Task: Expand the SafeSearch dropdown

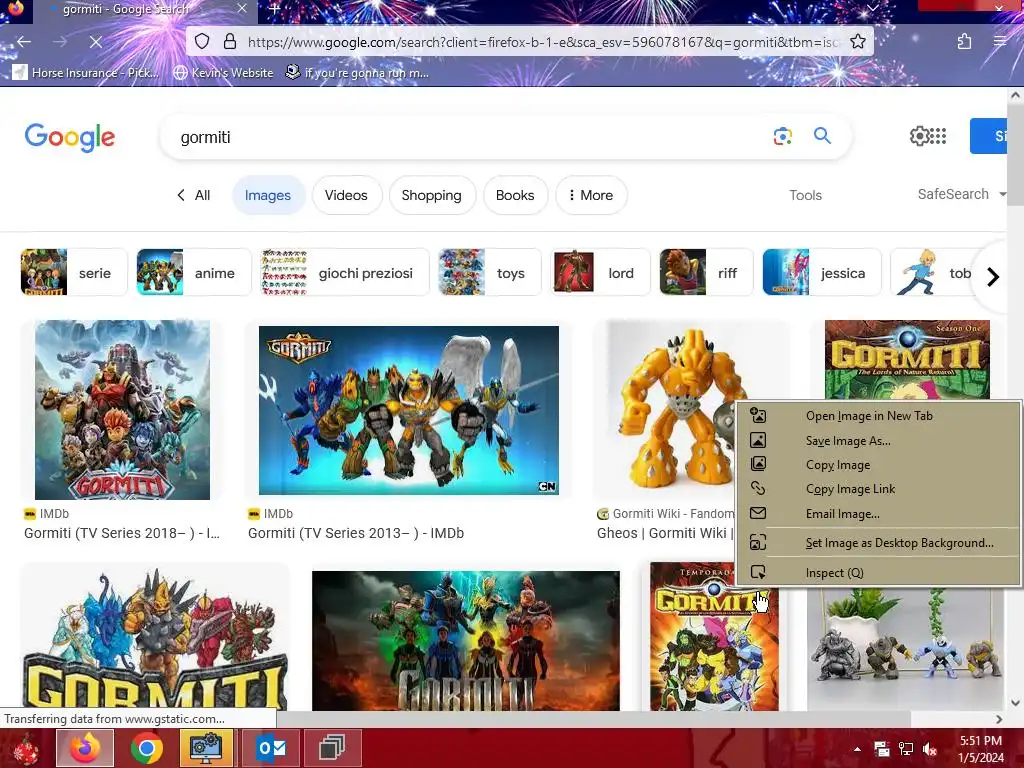Action: (x=961, y=194)
